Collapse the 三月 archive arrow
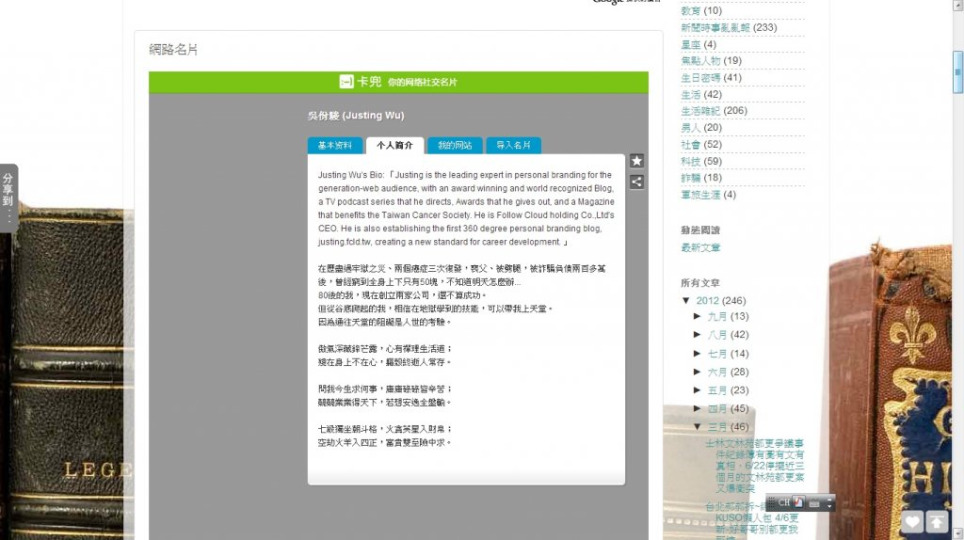This screenshot has width=964, height=540. [697, 427]
